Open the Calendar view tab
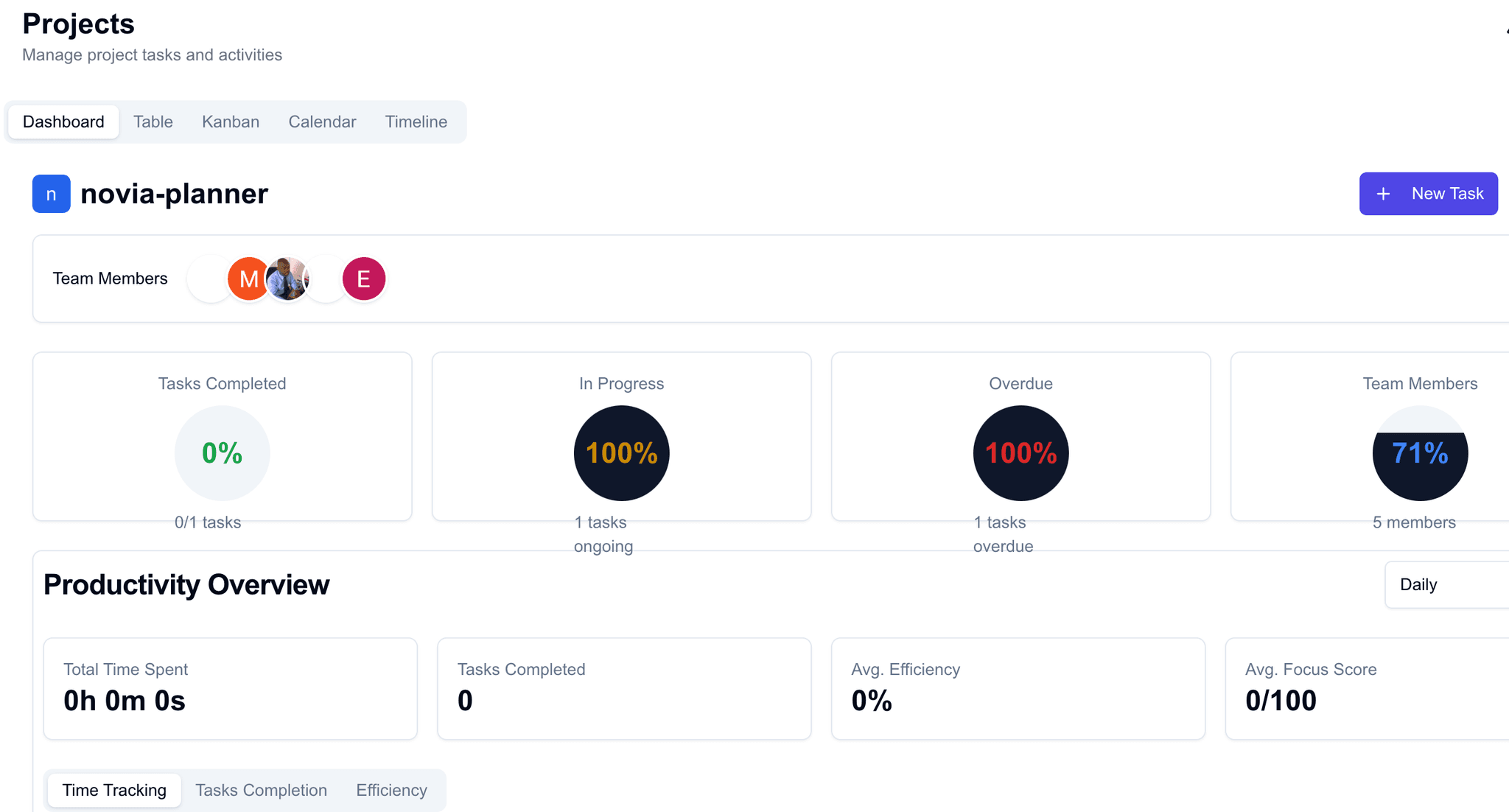The image size is (1509, 812). pos(322,122)
